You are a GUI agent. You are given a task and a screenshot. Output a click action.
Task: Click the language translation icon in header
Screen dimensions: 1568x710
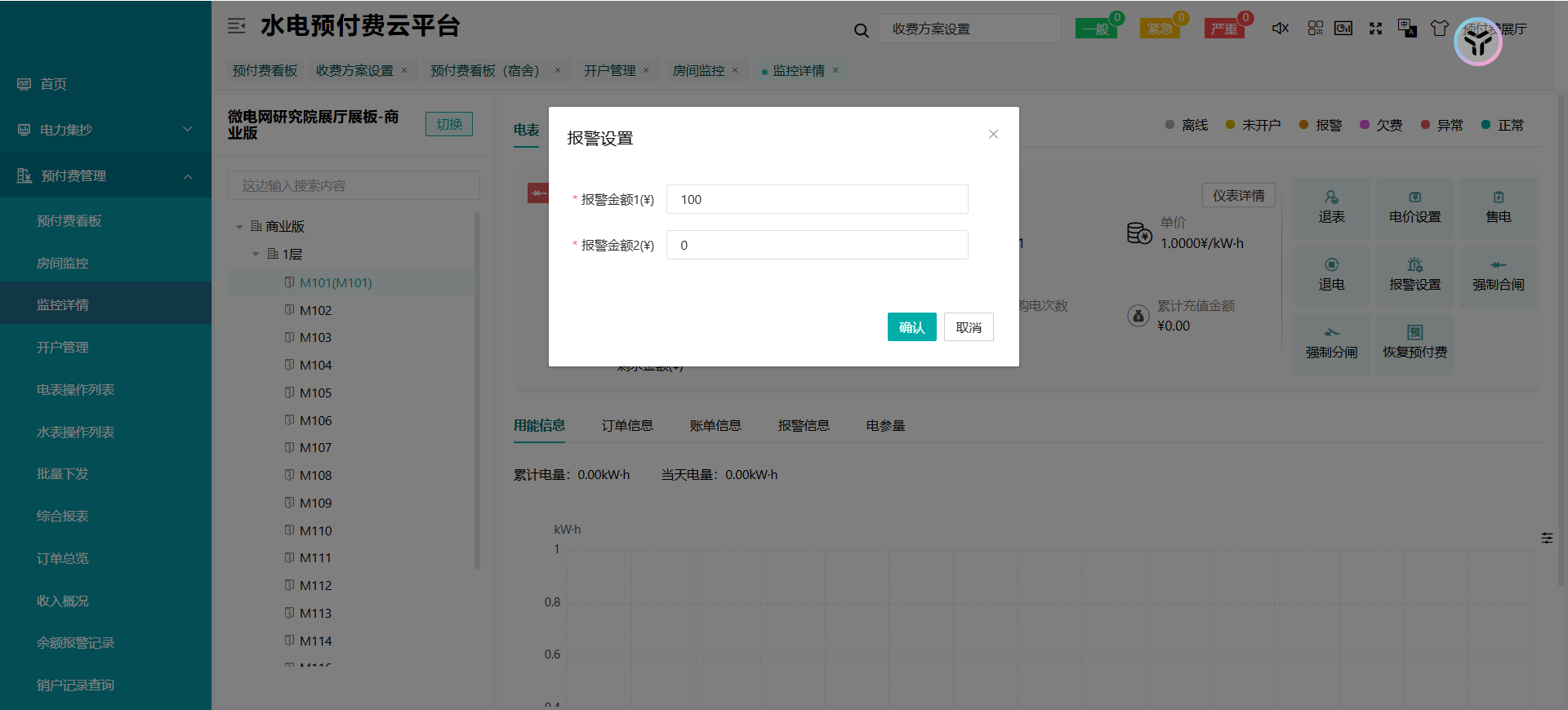click(1407, 29)
